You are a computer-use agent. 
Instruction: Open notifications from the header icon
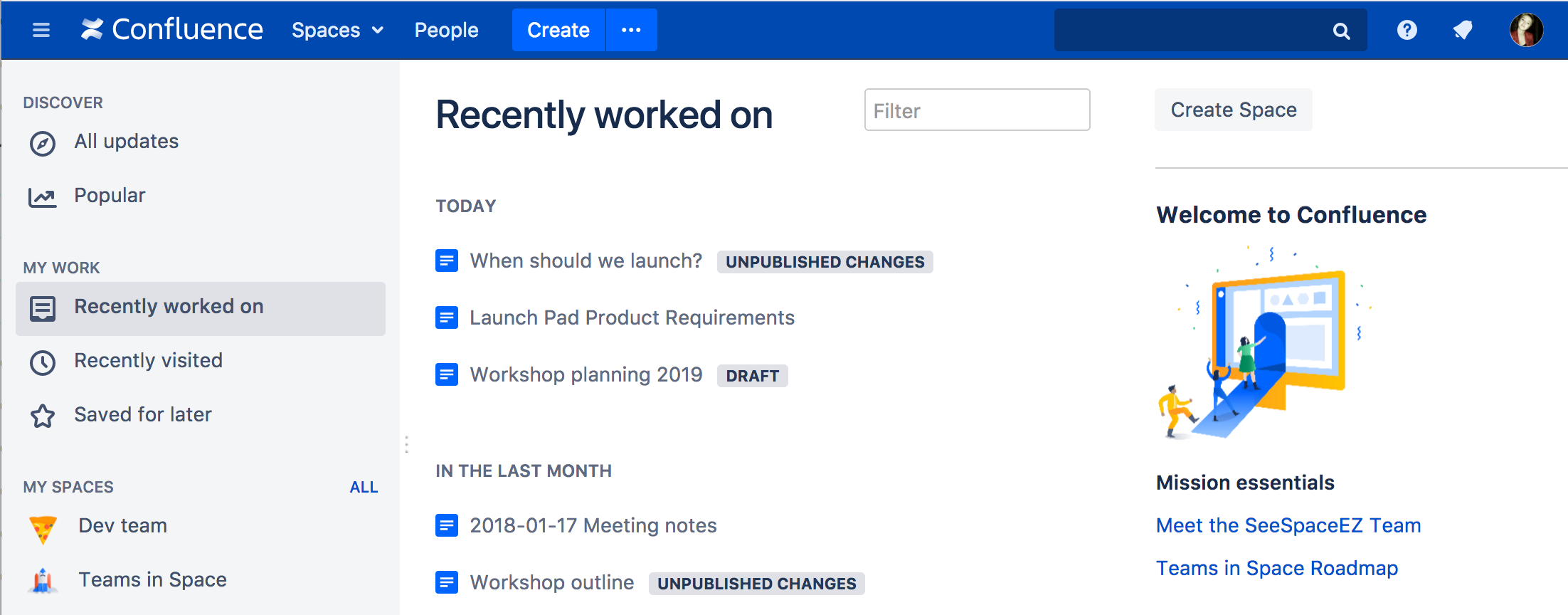click(x=1463, y=30)
